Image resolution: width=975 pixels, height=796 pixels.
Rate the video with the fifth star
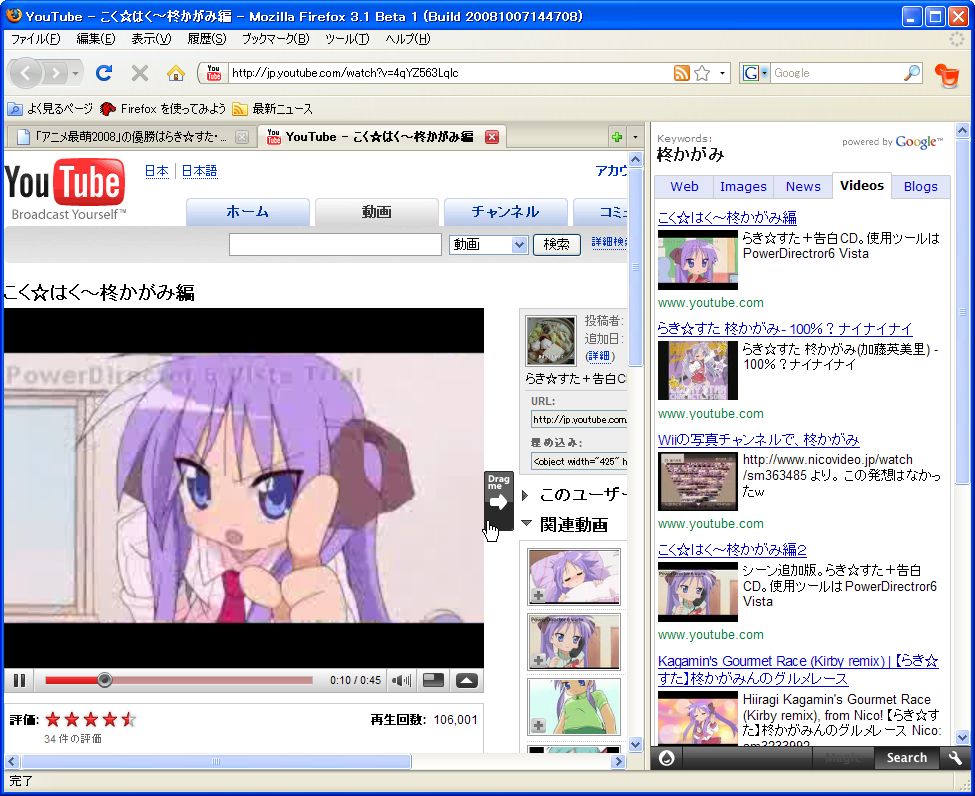point(129,720)
